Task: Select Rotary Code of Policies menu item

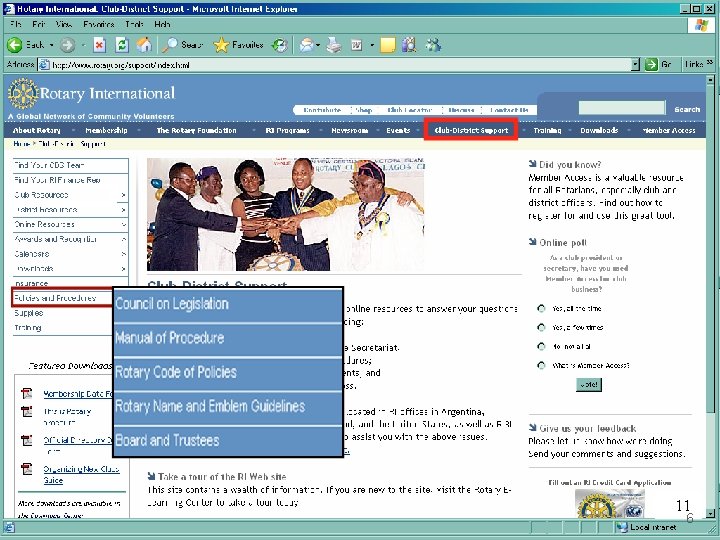Action: tap(228, 372)
